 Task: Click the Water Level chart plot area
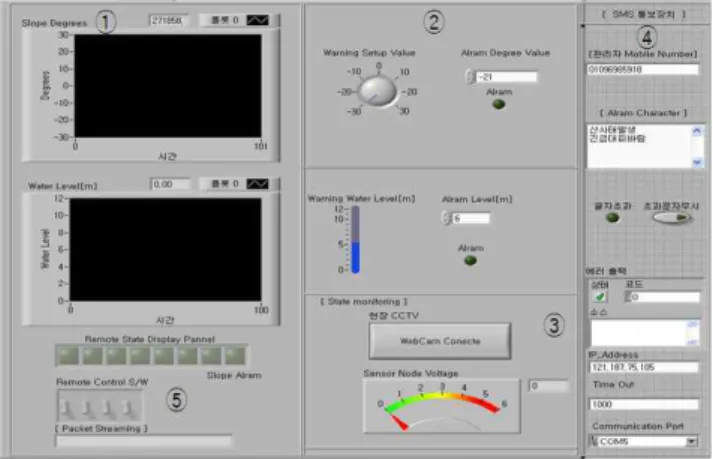point(166,249)
